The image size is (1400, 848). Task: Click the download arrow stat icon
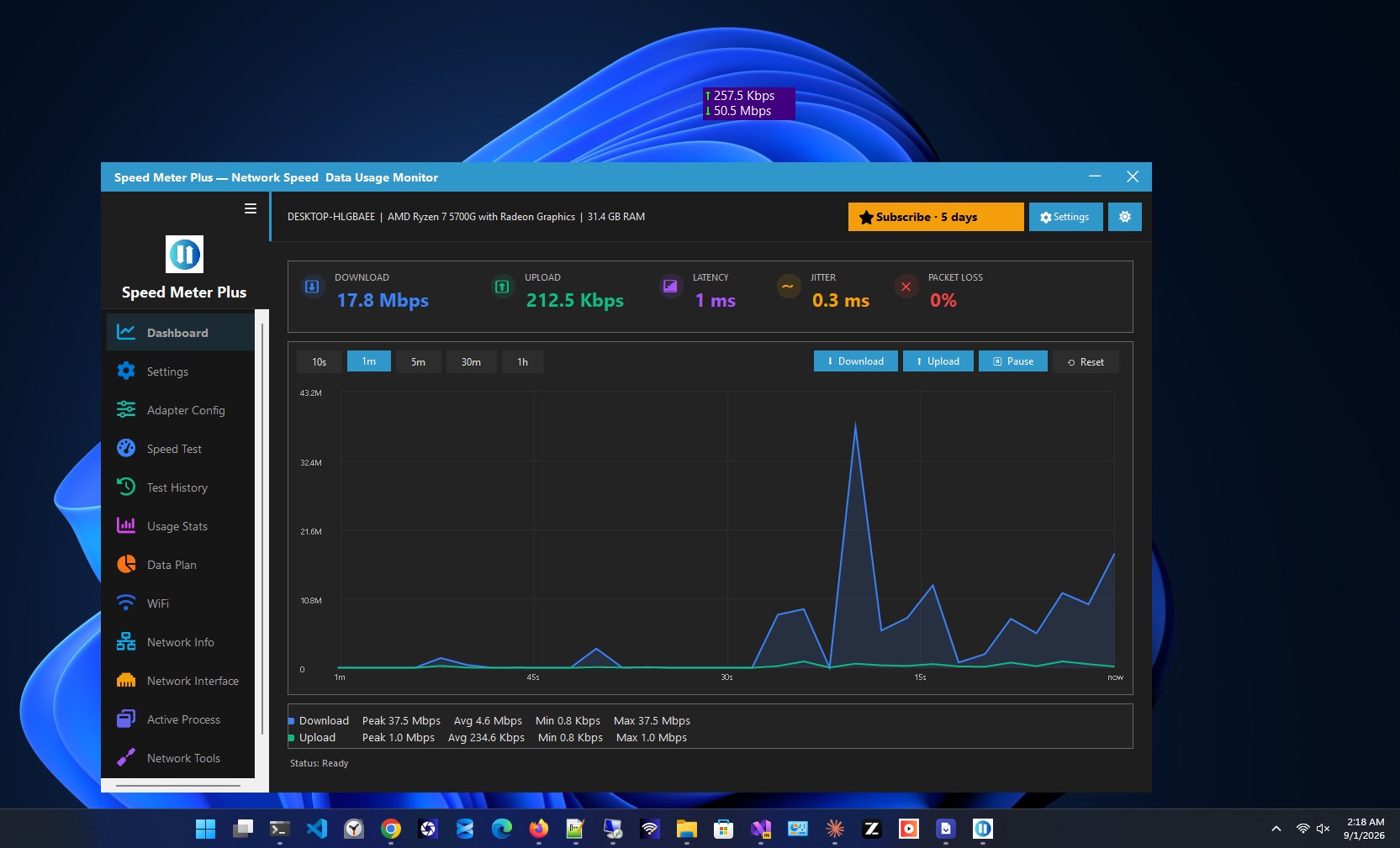312,287
